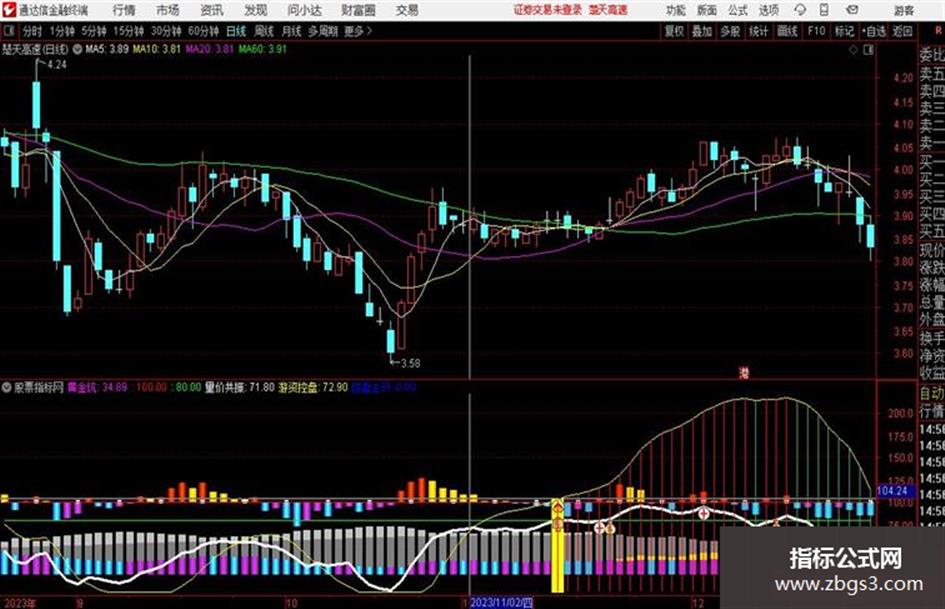Click the 叠加 overlay button
The image size is (945, 609).
pos(702,31)
